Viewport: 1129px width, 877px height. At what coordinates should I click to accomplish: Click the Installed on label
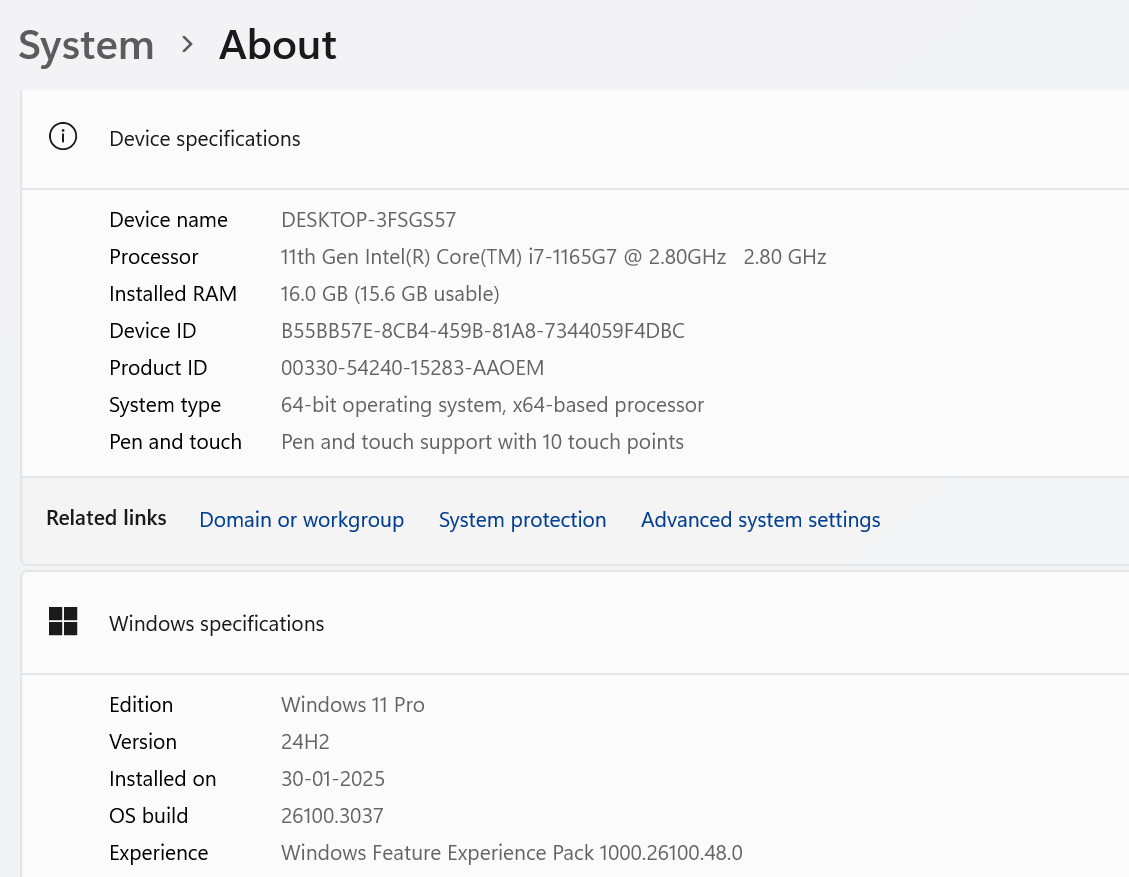click(x=163, y=779)
